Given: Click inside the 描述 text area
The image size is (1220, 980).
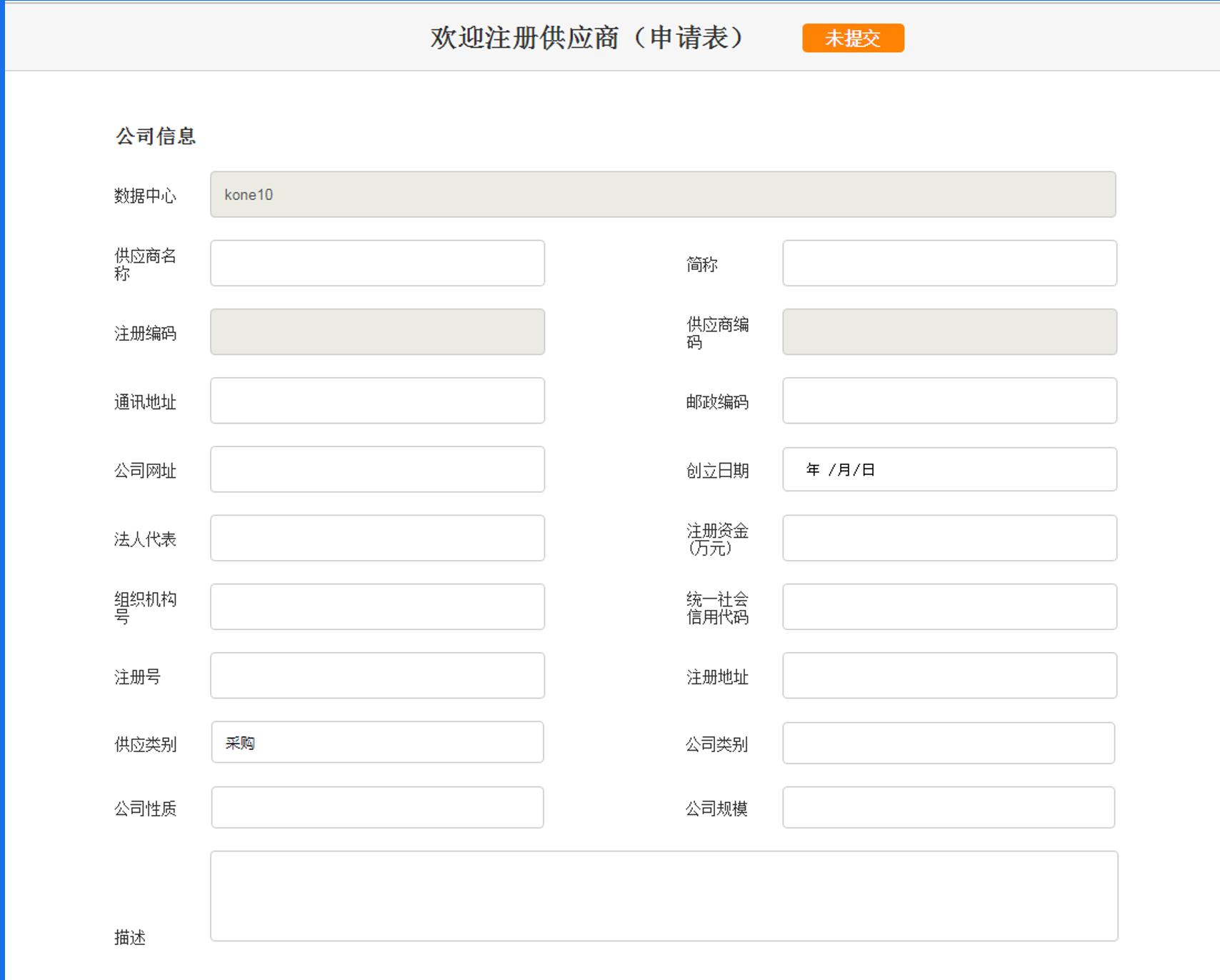Looking at the screenshot, I should pos(664,896).
